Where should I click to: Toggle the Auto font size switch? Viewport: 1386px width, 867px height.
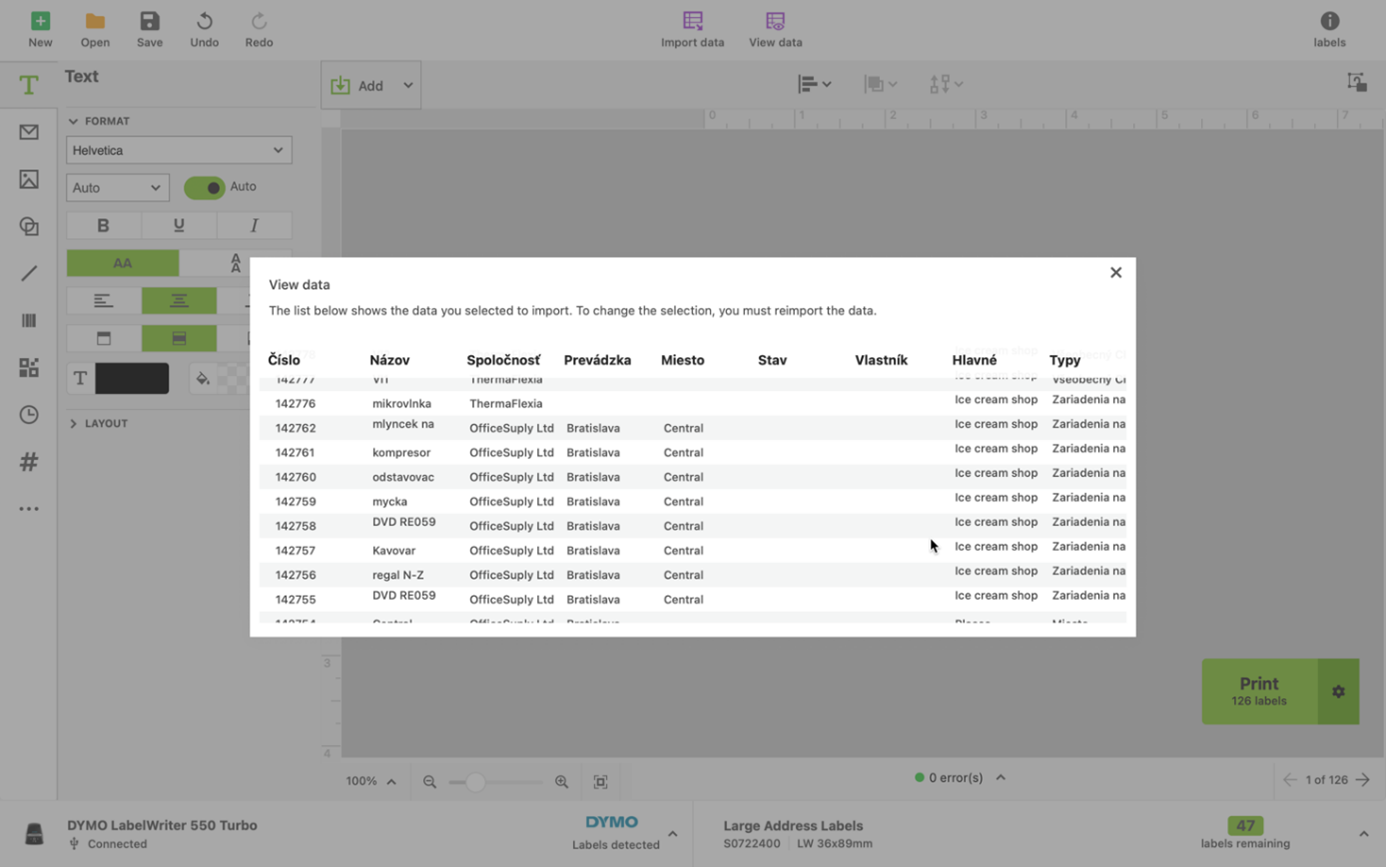(x=205, y=187)
